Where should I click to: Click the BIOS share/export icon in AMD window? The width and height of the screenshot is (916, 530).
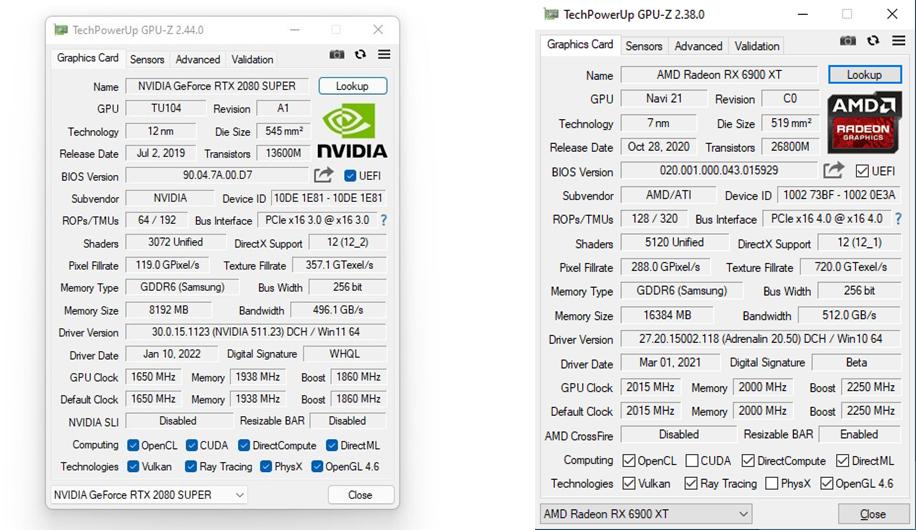point(834,170)
